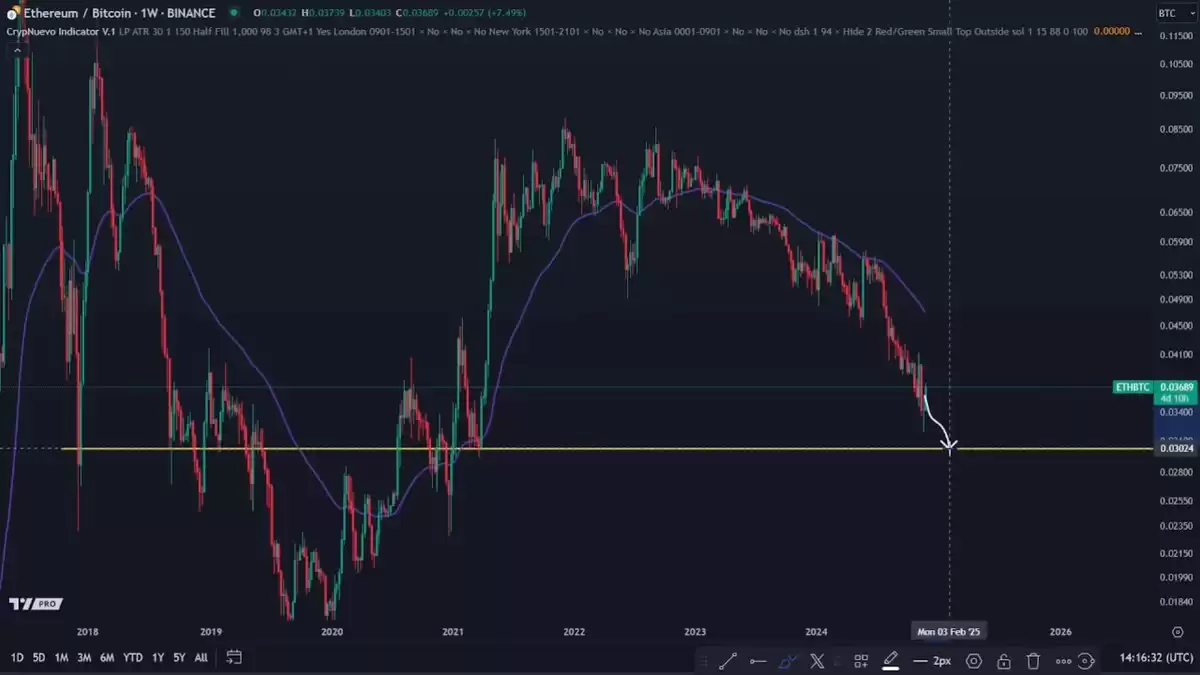Share the drawing via X icon

[x=817, y=660]
